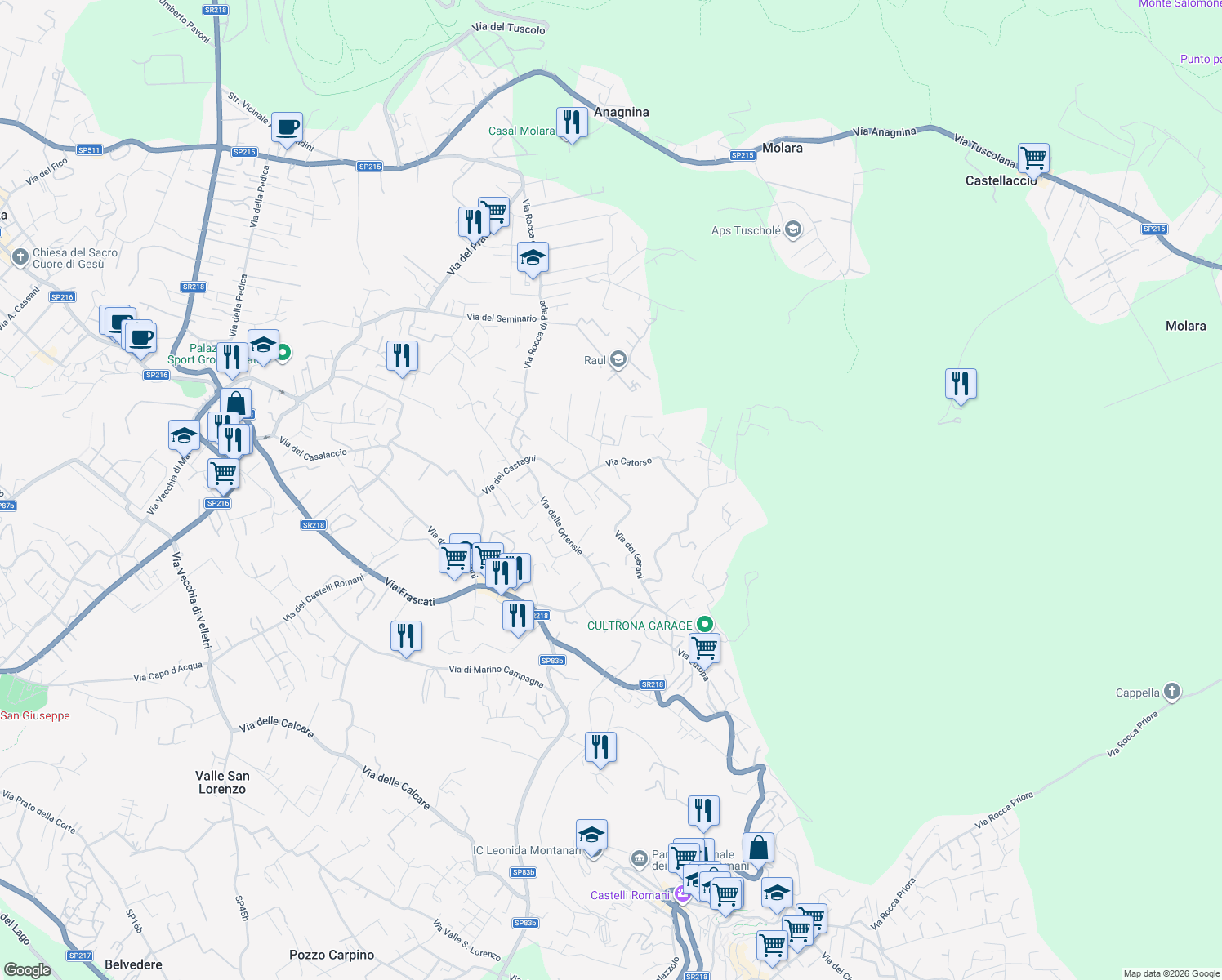Select the IC Leonida Montanari school marker
Viewport: 1222px width, 980px height.
pos(593,835)
